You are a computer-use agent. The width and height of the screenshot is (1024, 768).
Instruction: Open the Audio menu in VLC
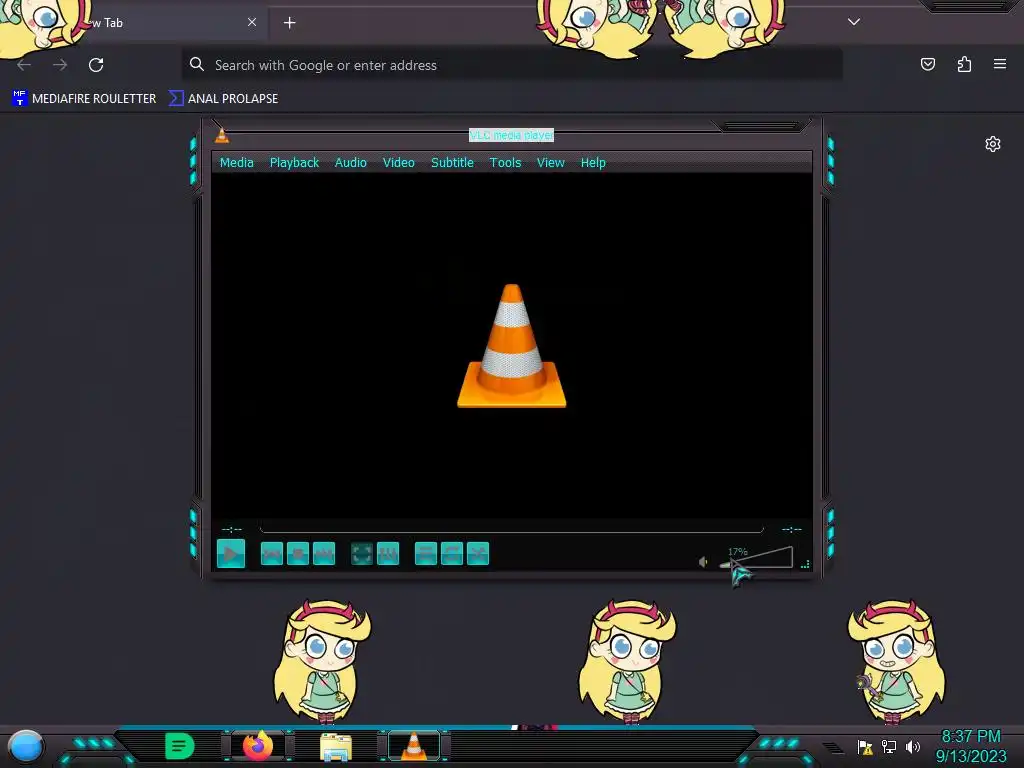click(351, 163)
